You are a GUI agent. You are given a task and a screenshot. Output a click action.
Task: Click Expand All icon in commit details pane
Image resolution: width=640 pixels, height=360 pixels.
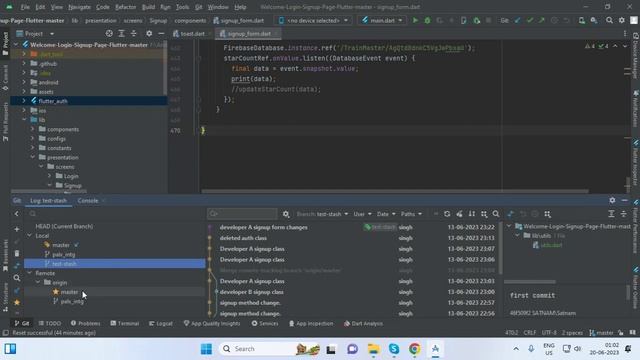pos(611,214)
